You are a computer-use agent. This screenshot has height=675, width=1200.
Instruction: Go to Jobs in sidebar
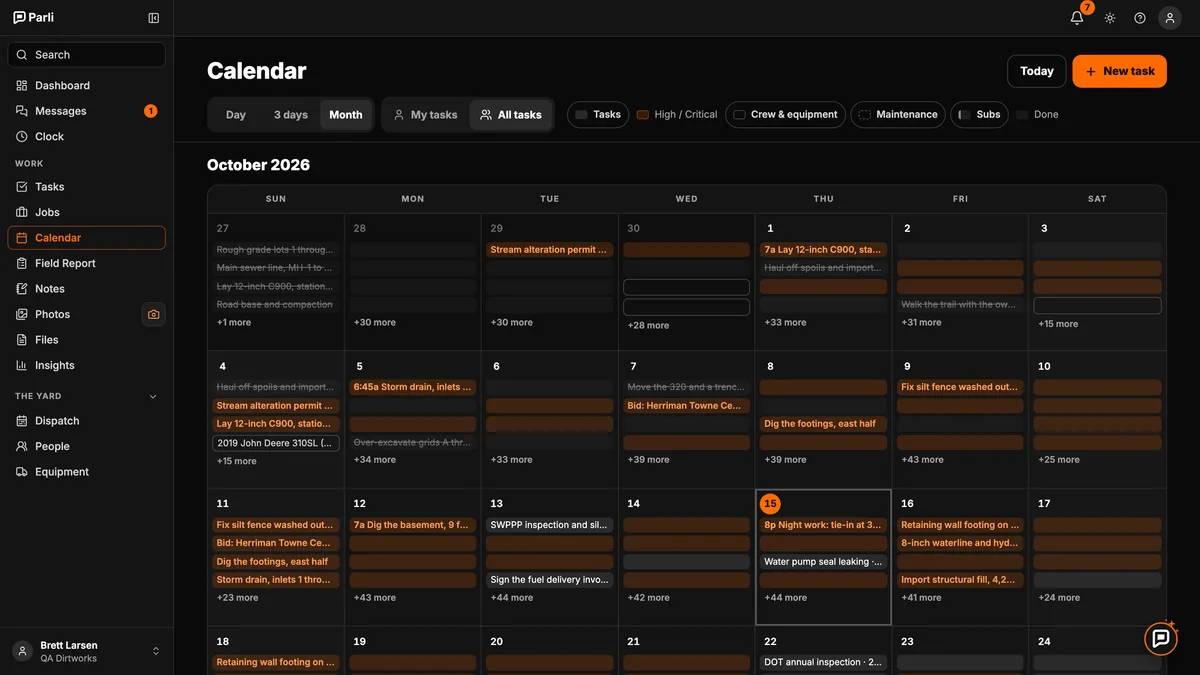pos(87,212)
